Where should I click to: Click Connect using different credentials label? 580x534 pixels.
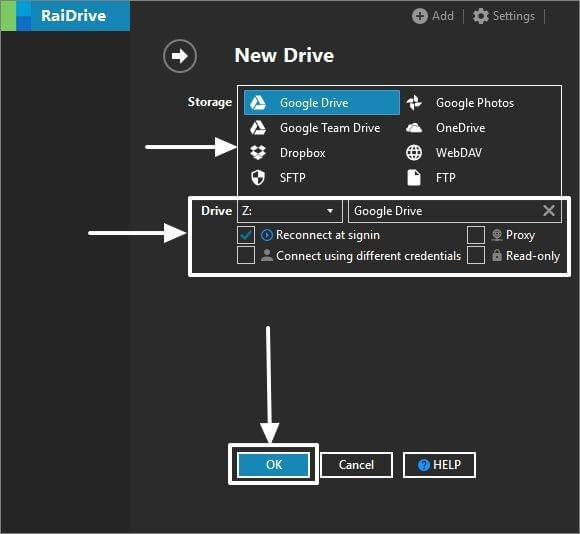click(x=368, y=256)
